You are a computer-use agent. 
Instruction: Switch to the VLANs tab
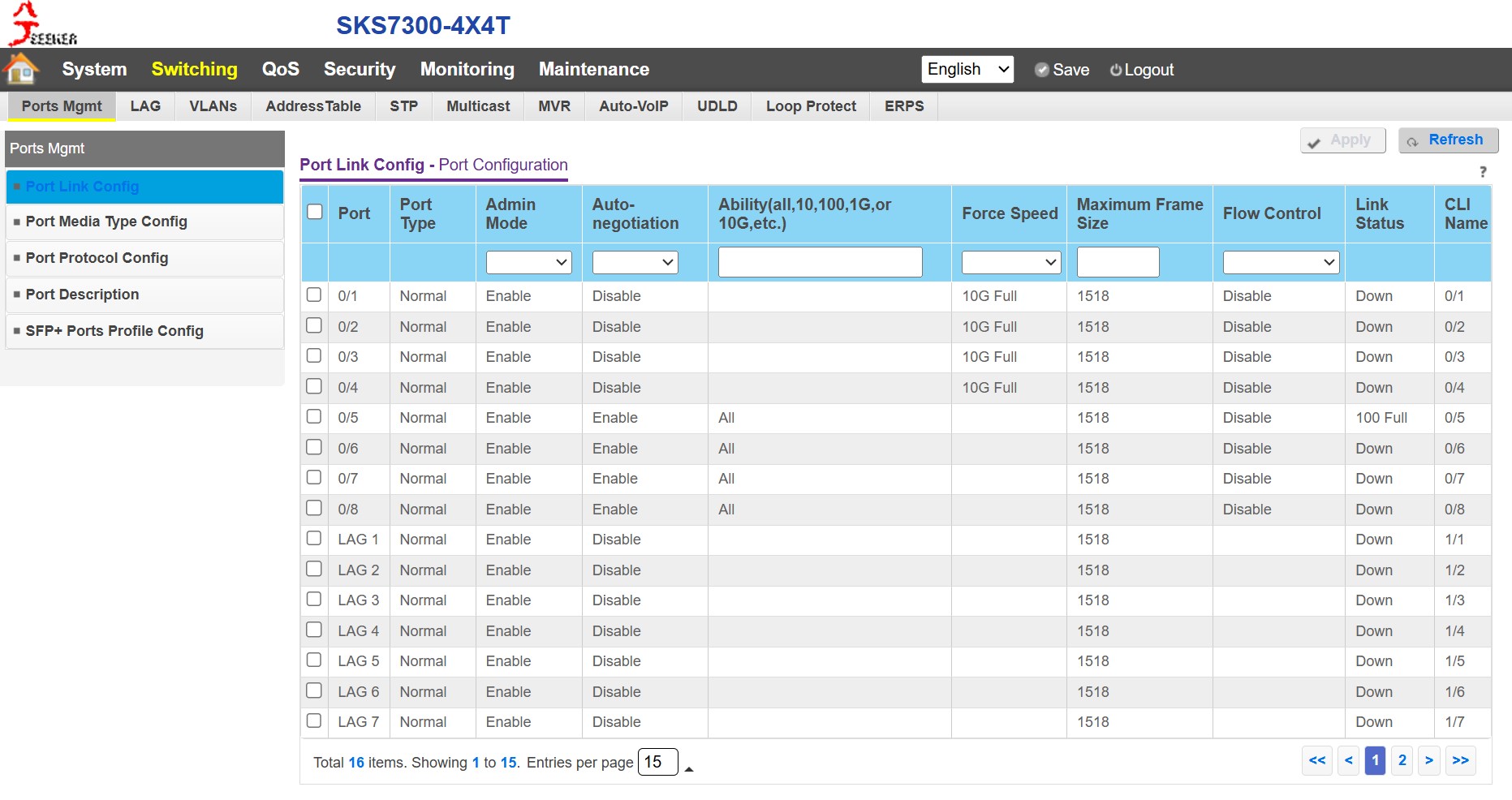point(213,106)
